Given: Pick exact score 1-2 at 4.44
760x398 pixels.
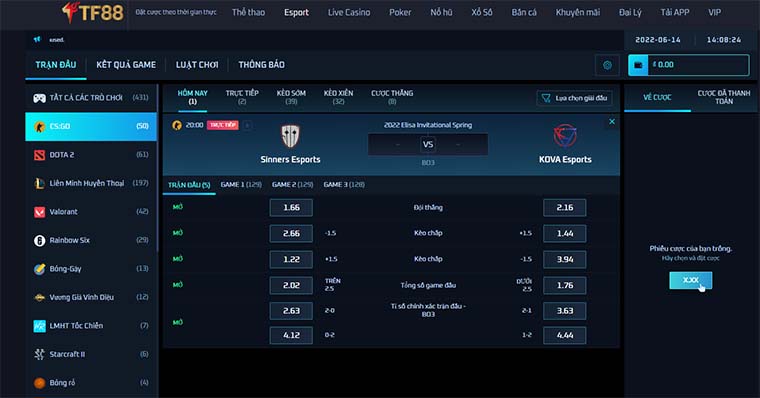Looking at the screenshot, I should [x=565, y=335].
